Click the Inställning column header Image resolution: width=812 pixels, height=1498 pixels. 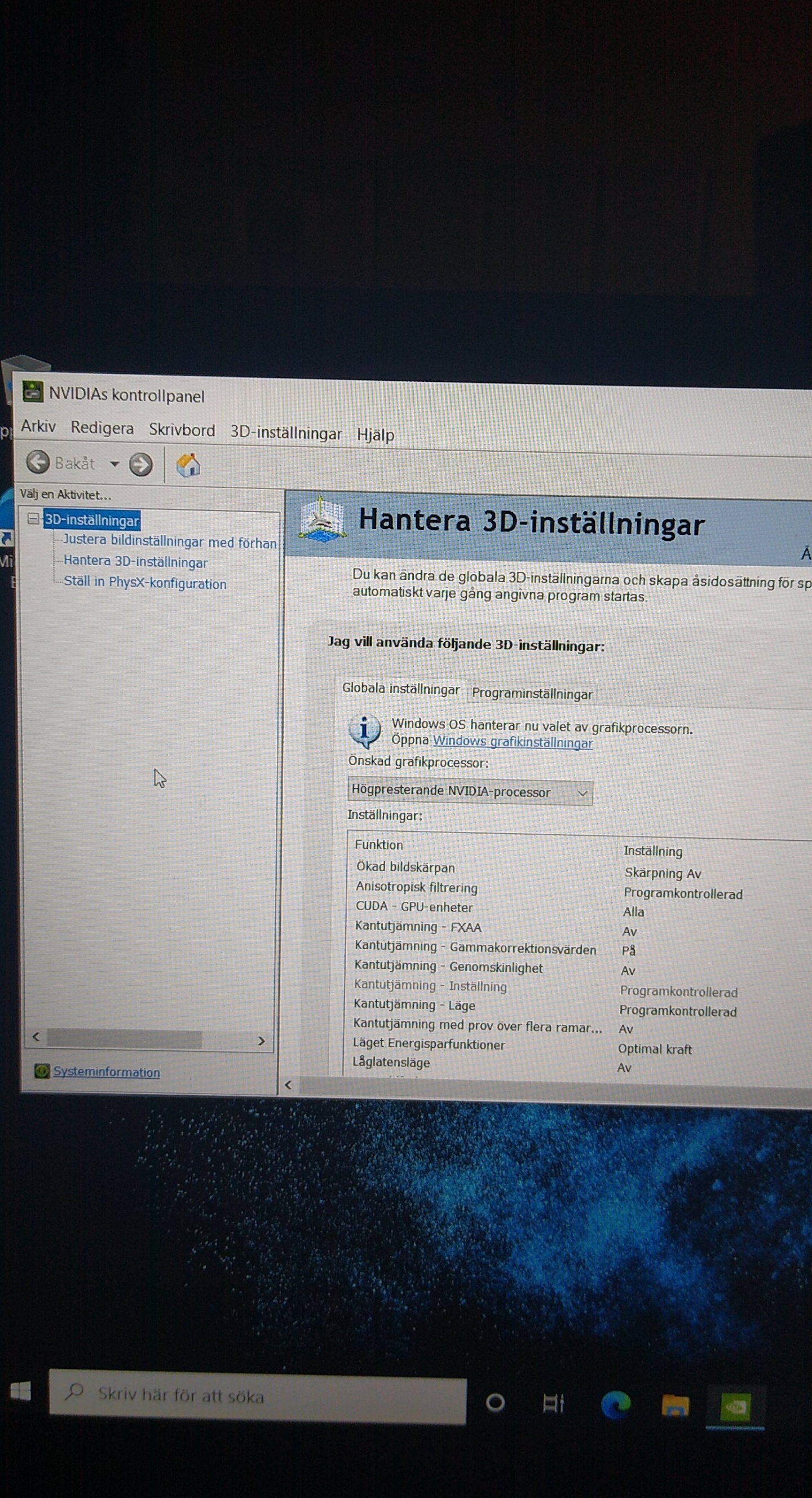tap(653, 851)
